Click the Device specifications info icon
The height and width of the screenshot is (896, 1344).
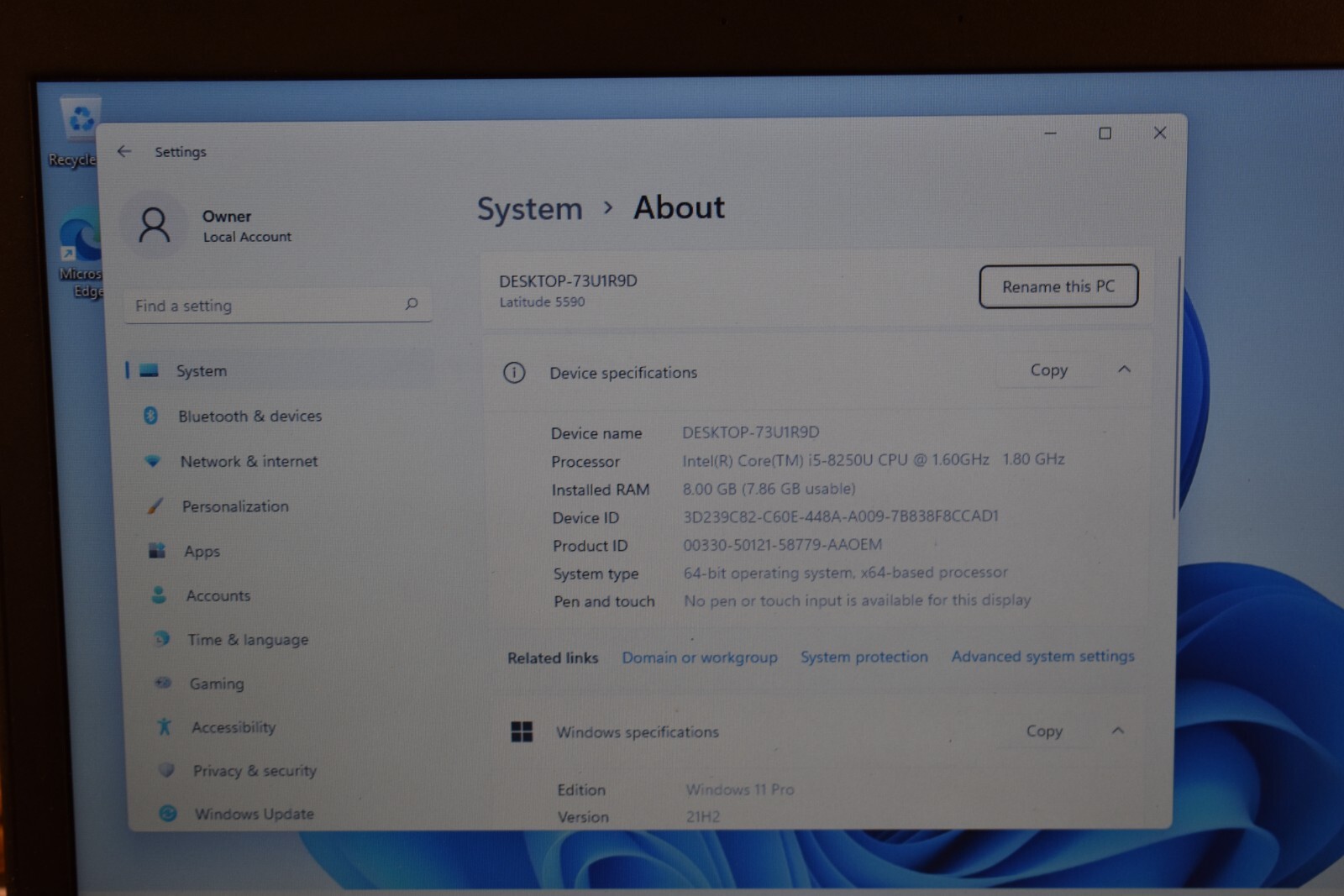pos(514,373)
